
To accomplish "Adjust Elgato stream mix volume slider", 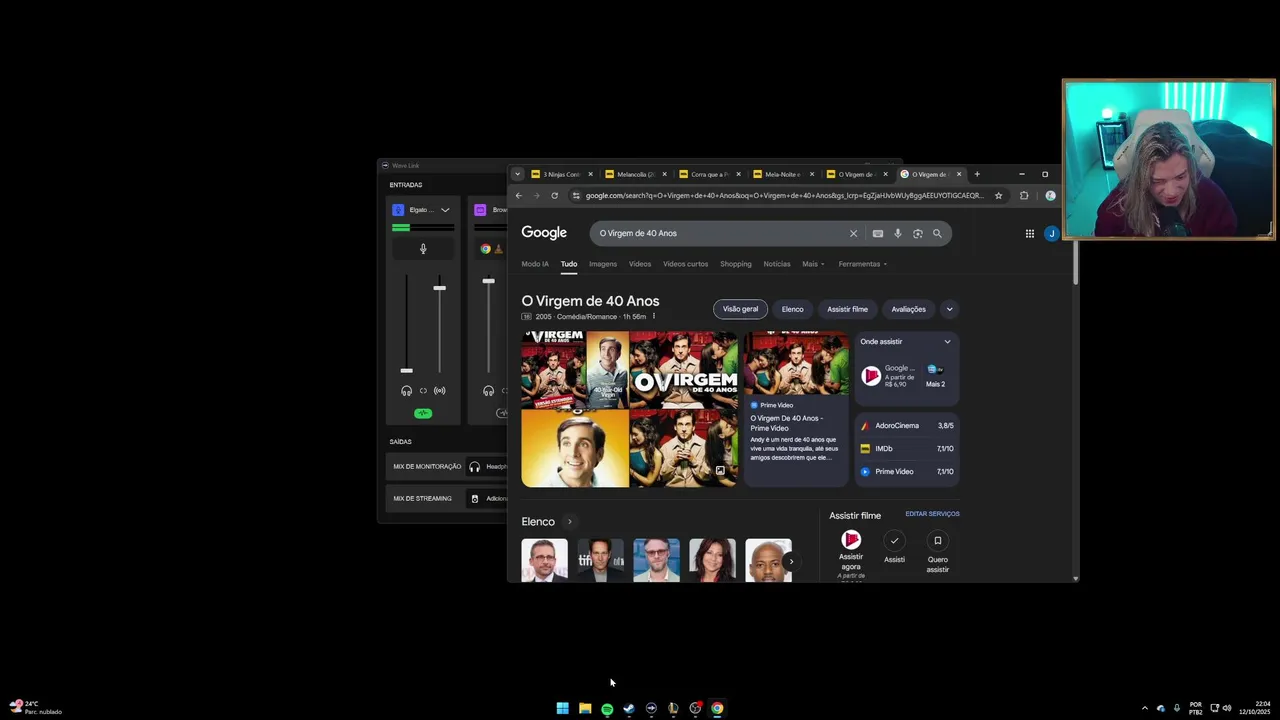I will point(439,288).
